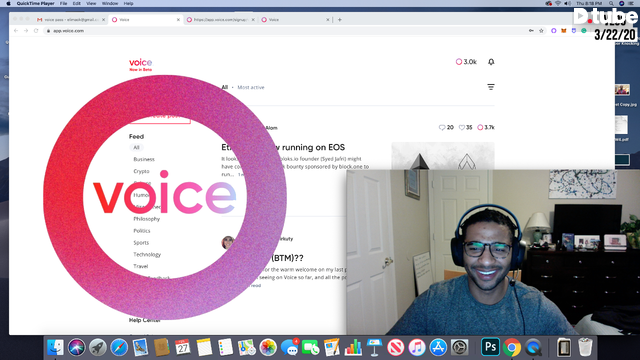Viewport: 640px width, 360px height.
Task: Open comments showing count 20
Action: pos(446,127)
